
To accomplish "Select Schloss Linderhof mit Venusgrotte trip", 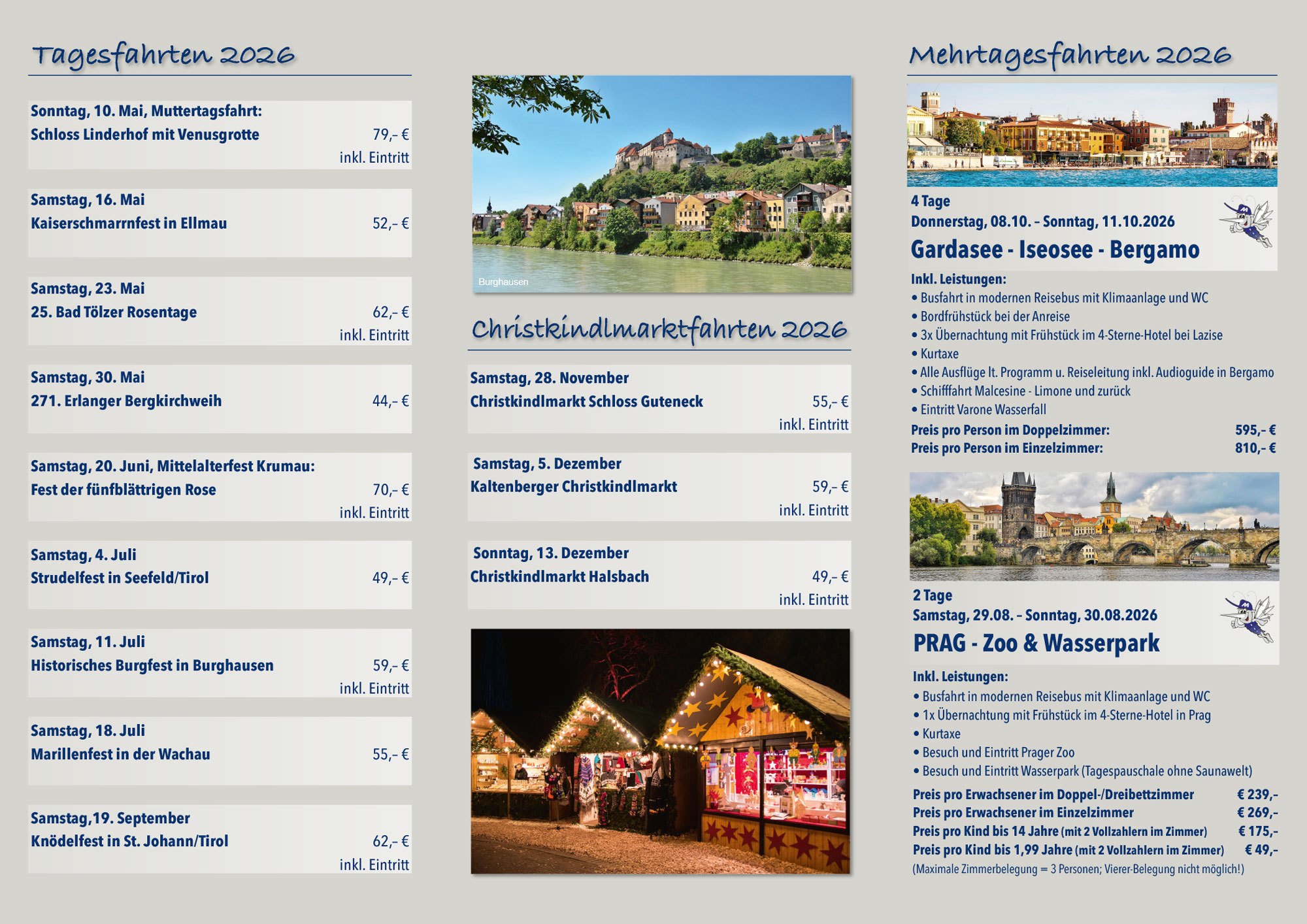I will 145,135.
